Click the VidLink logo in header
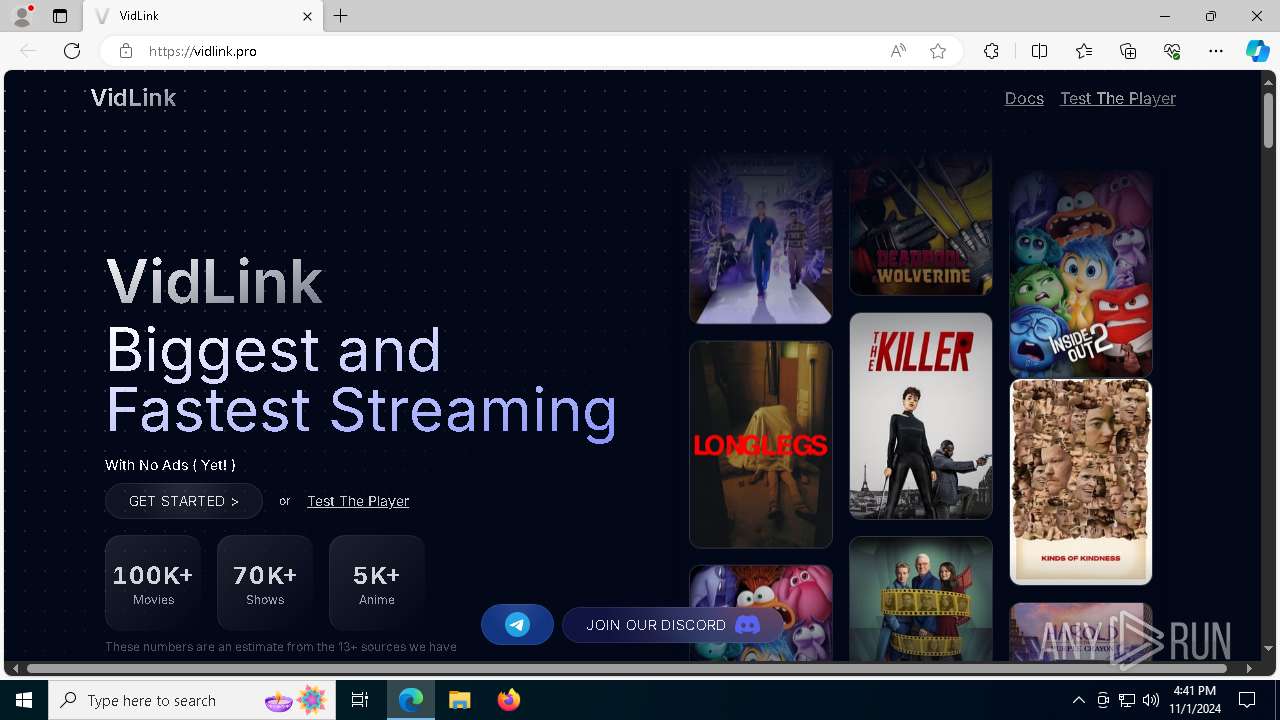This screenshot has height=720, width=1280. point(133,97)
